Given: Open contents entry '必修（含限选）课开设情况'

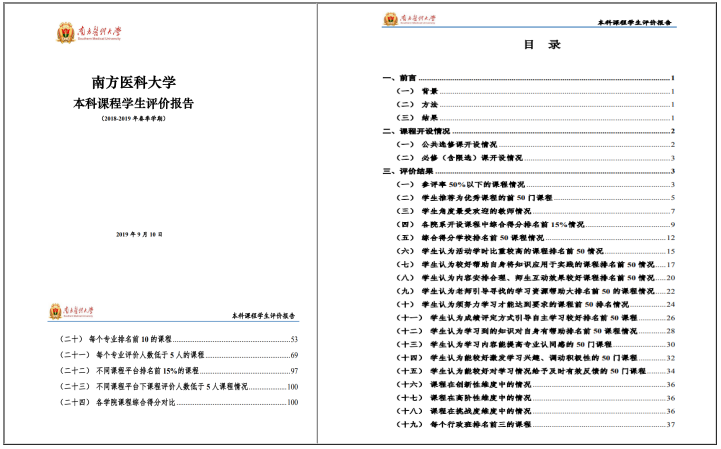Looking at the screenshot, I should [x=535, y=158].
